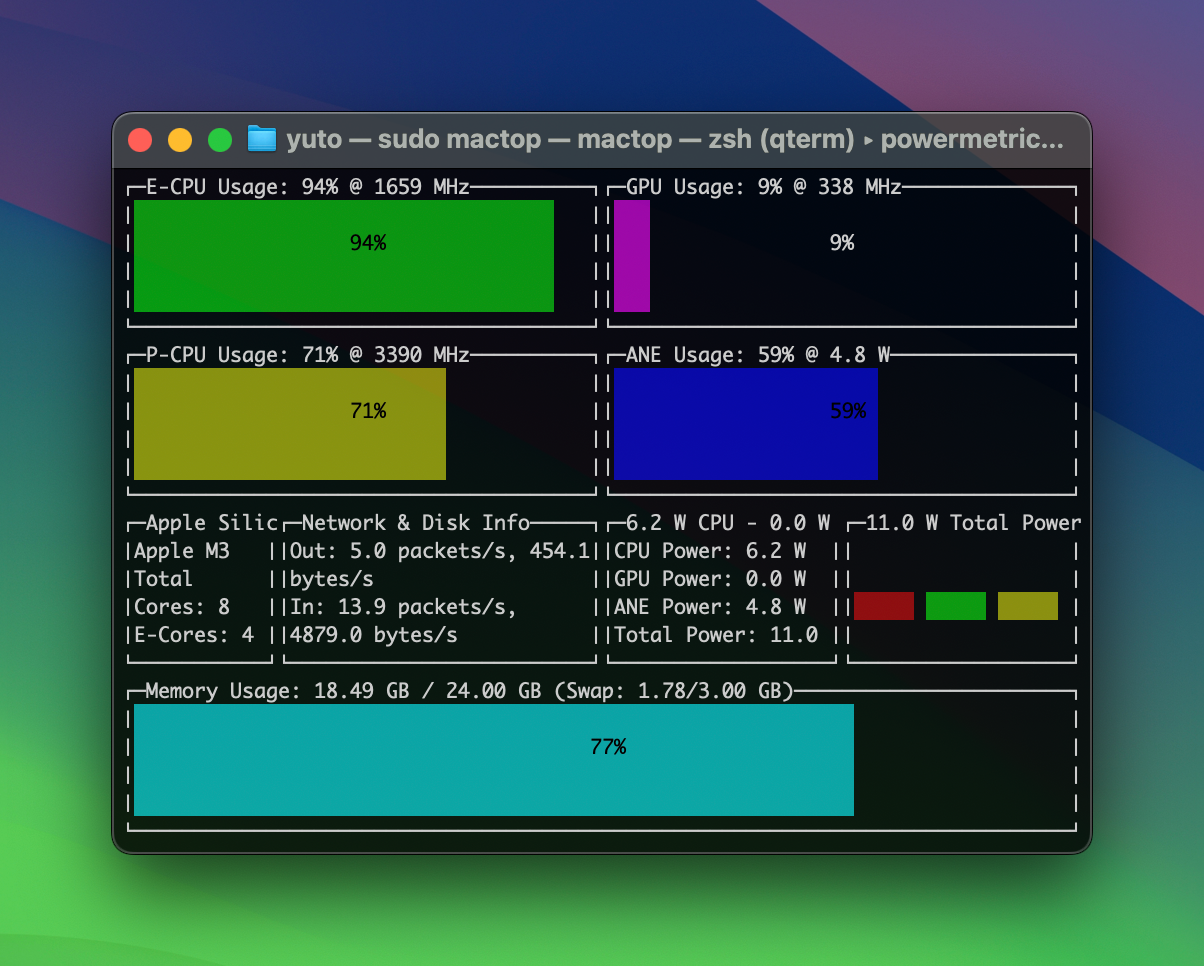Click the Apple M3 chip label
Screen dimensions: 1204x966
[x=182, y=551]
